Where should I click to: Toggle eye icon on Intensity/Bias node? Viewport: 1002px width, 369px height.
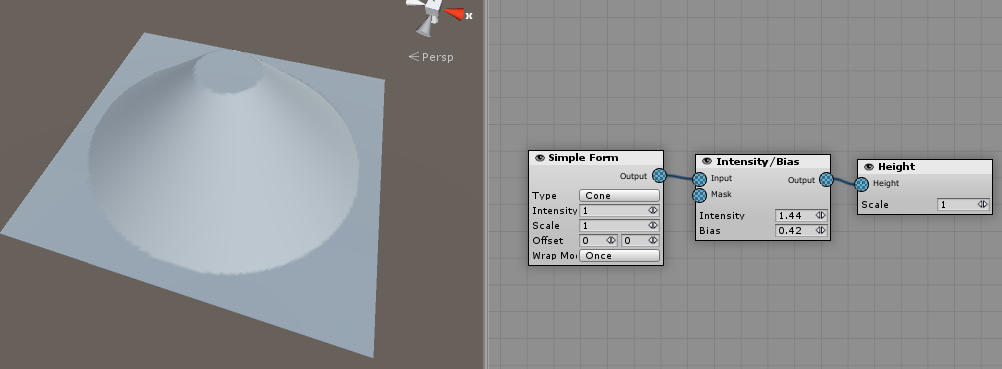[707, 162]
